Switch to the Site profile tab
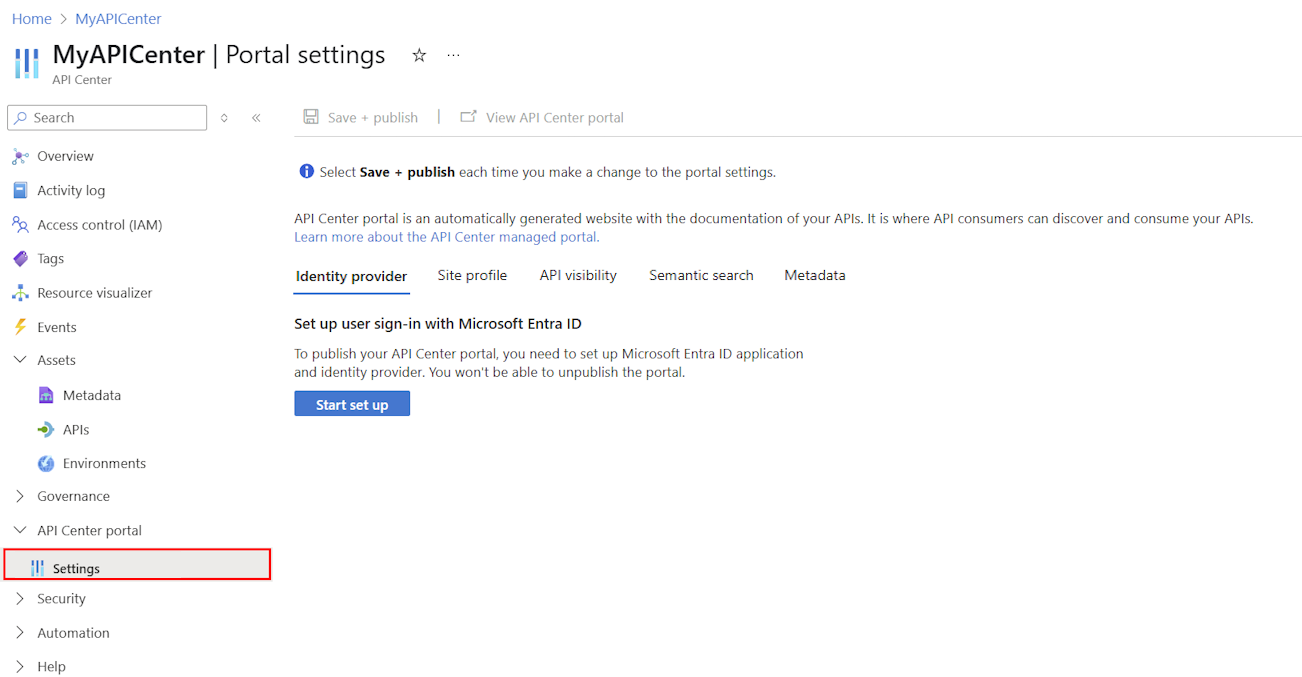1302x677 pixels. 472,276
